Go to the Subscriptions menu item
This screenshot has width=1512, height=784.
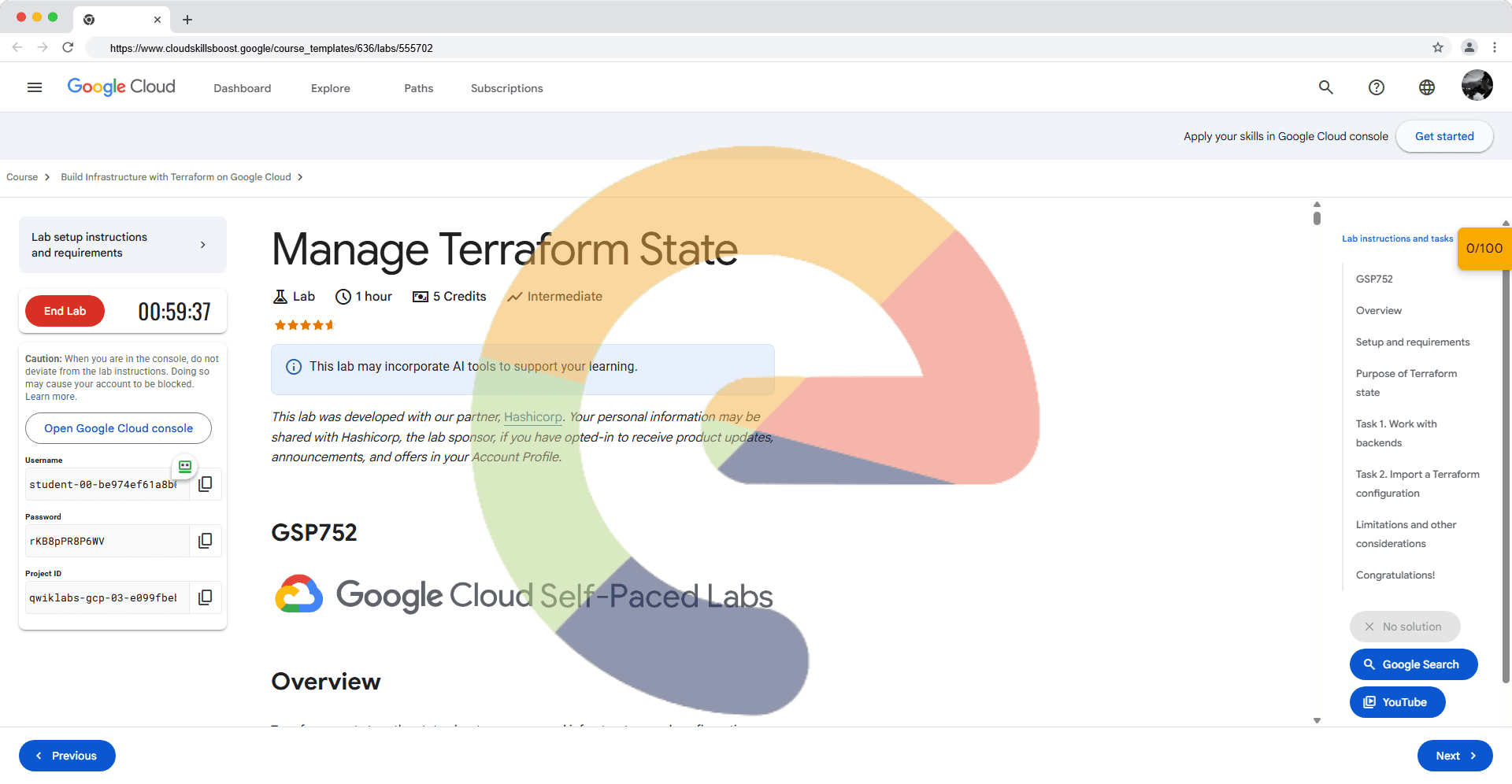tap(506, 88)
